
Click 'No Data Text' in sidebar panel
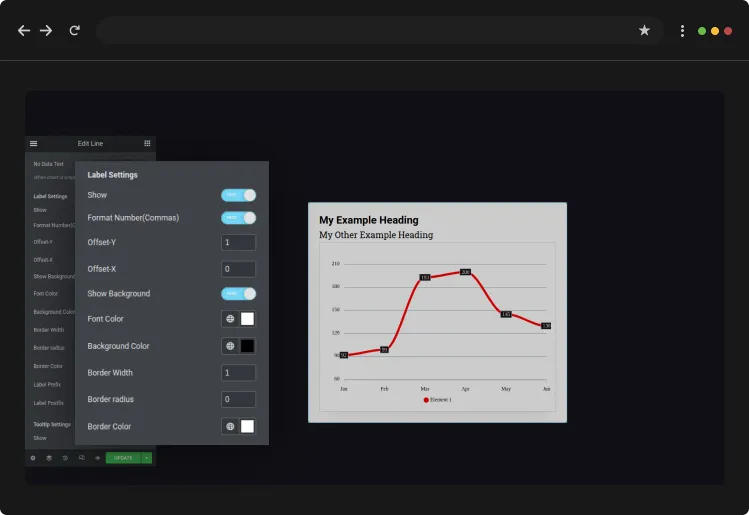coord(48,164)
